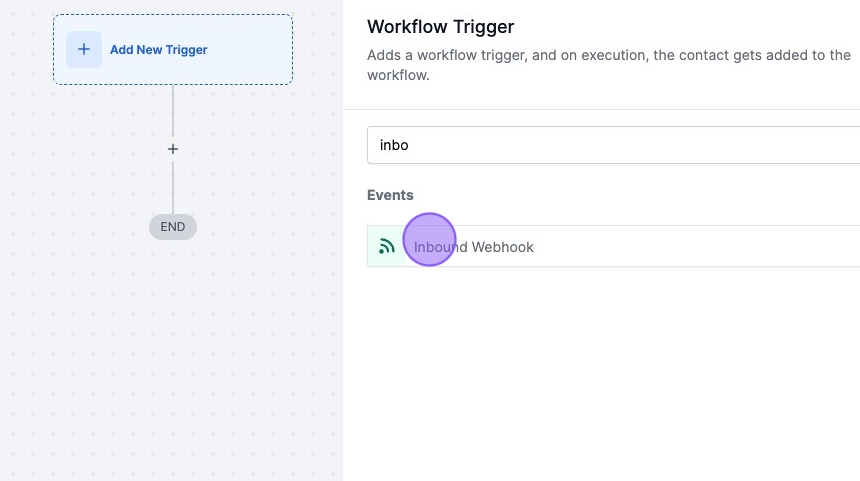The image size is (860, 481).
Task: Click the plus icon inside trigger card
Action: point(84,49)
